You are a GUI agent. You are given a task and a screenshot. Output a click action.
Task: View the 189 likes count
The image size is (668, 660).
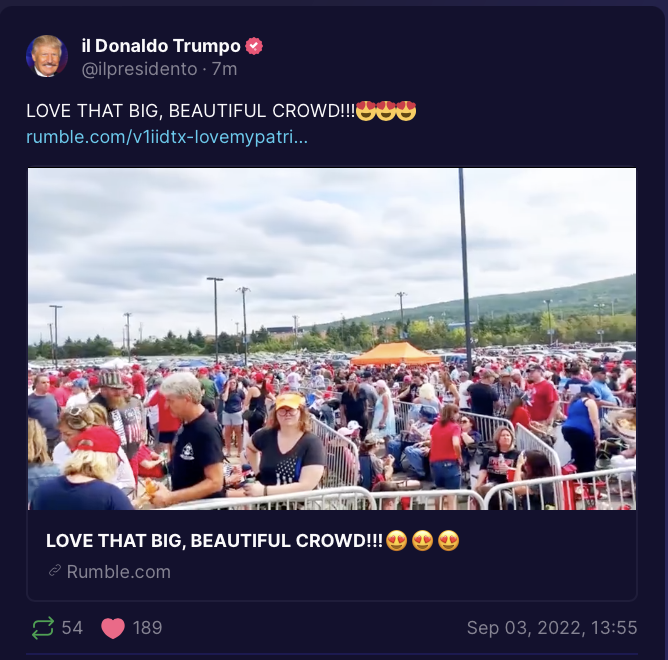pos(147,628)
